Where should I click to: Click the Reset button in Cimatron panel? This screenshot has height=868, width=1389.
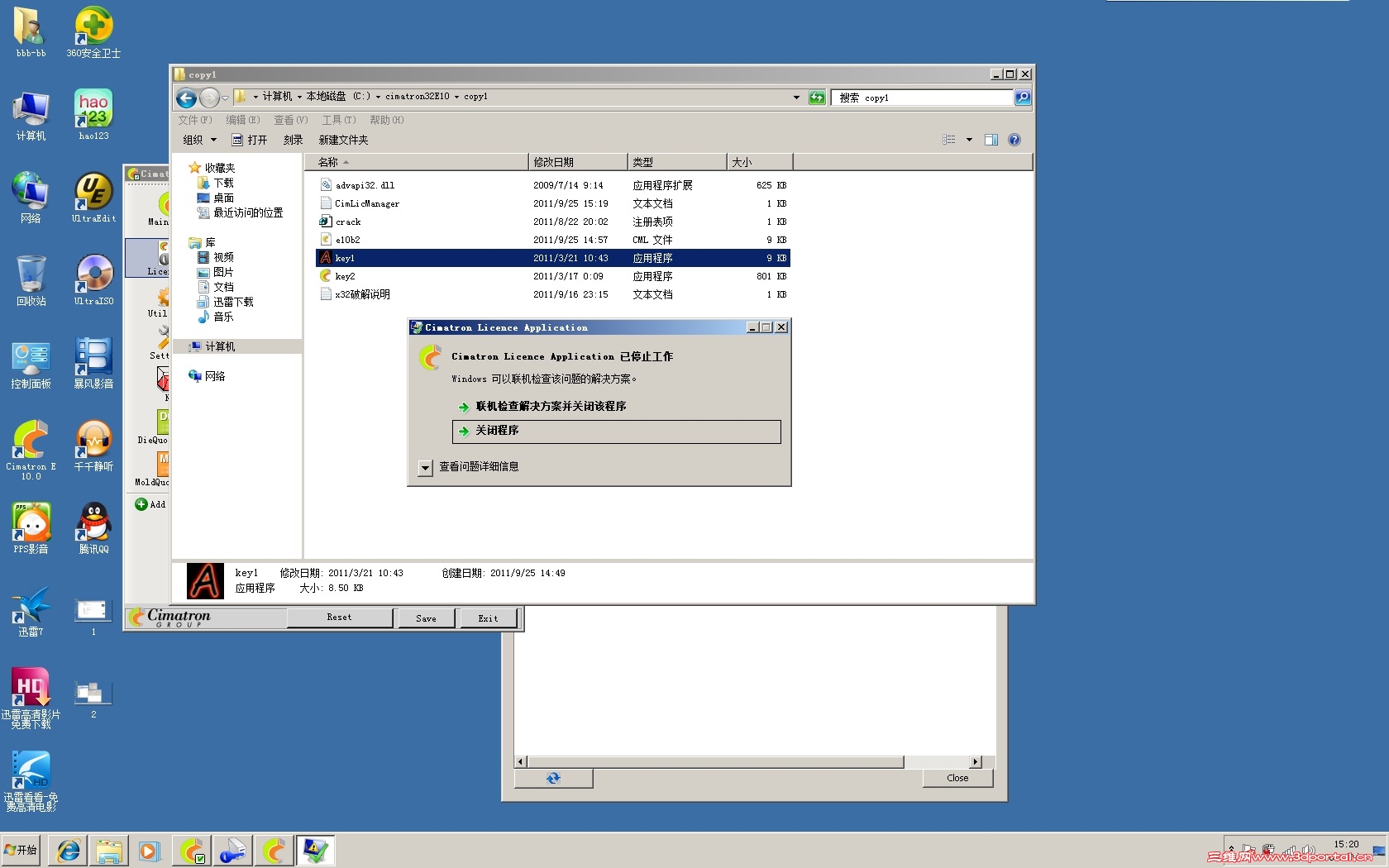click(x=339, y=618)
